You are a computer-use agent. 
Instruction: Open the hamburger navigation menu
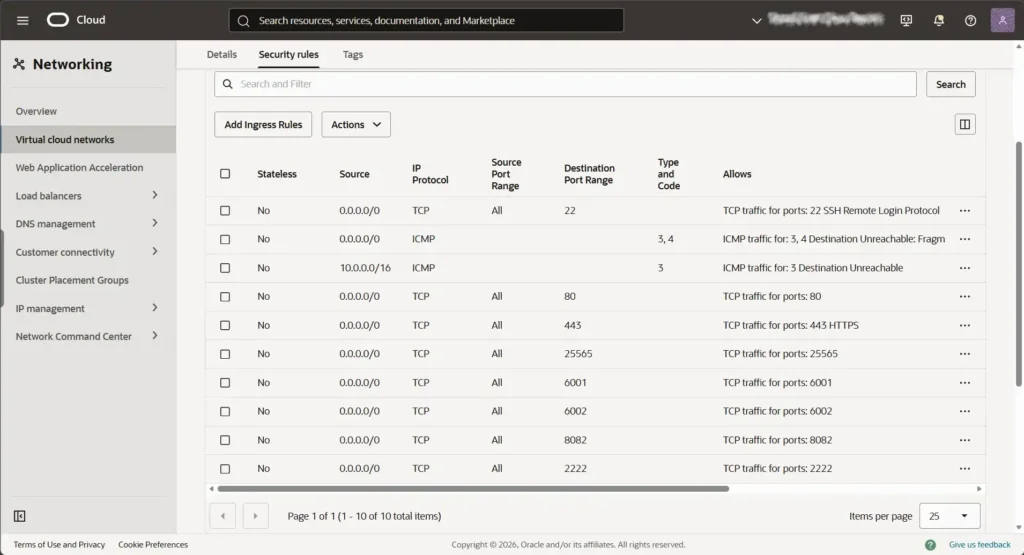click(x=22, y=20)
